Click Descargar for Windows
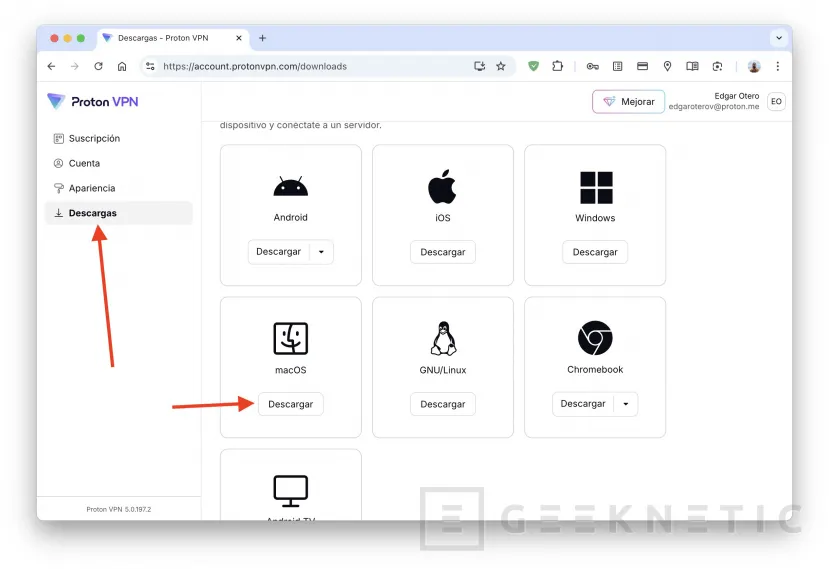Screen dimensions: 829x569 point(595,252)
